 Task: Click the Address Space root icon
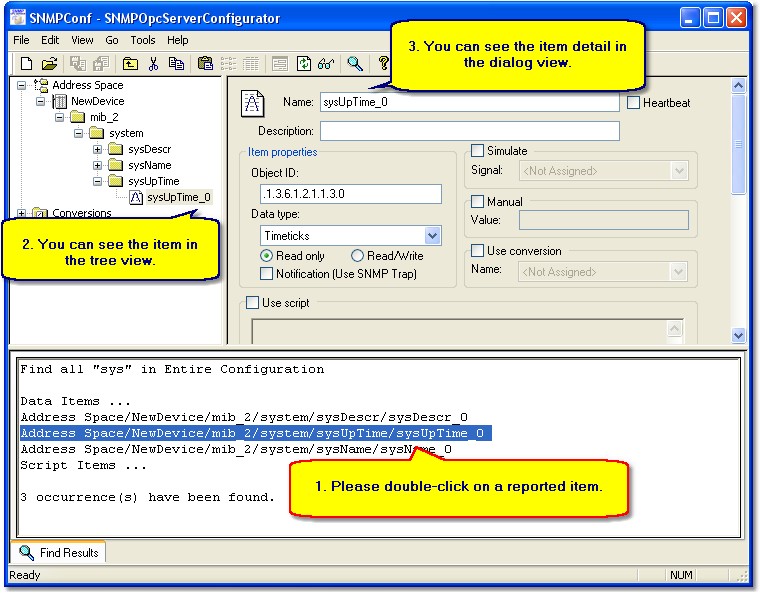coord(41,85)
